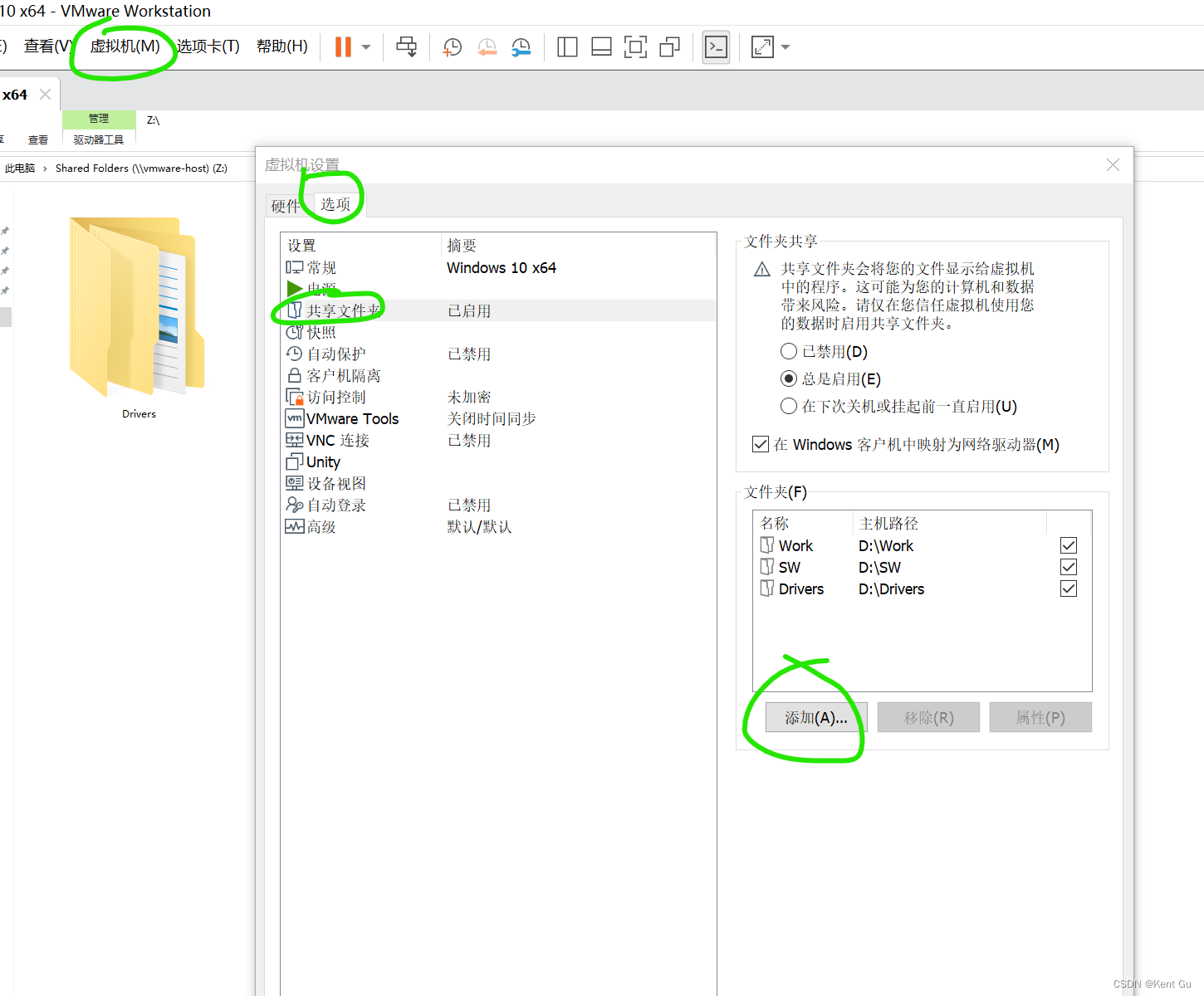Click the console view icon
The height and width of the screenshot is (996, 1204).
(716, 47)
